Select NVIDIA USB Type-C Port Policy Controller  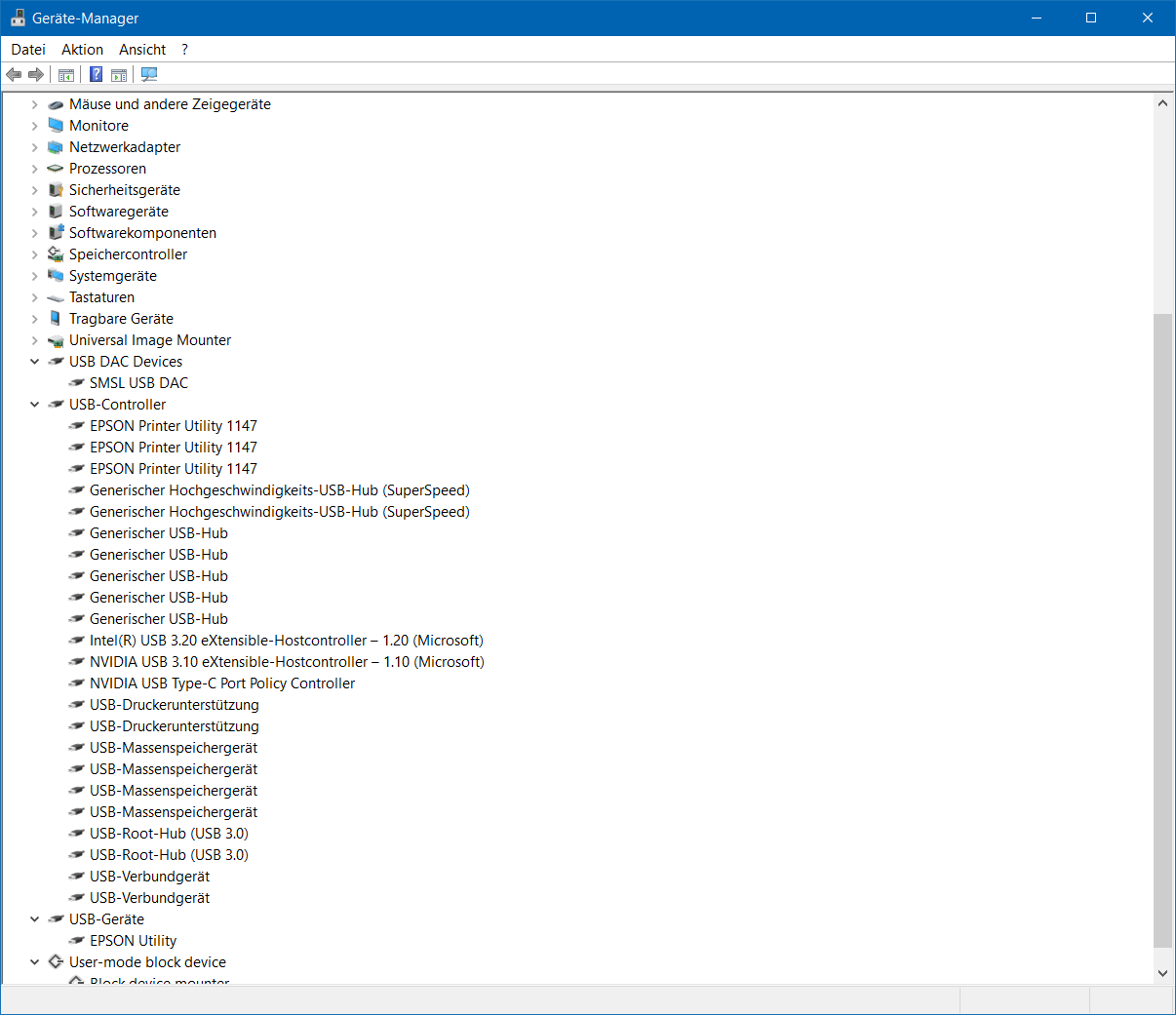(222, 683)
